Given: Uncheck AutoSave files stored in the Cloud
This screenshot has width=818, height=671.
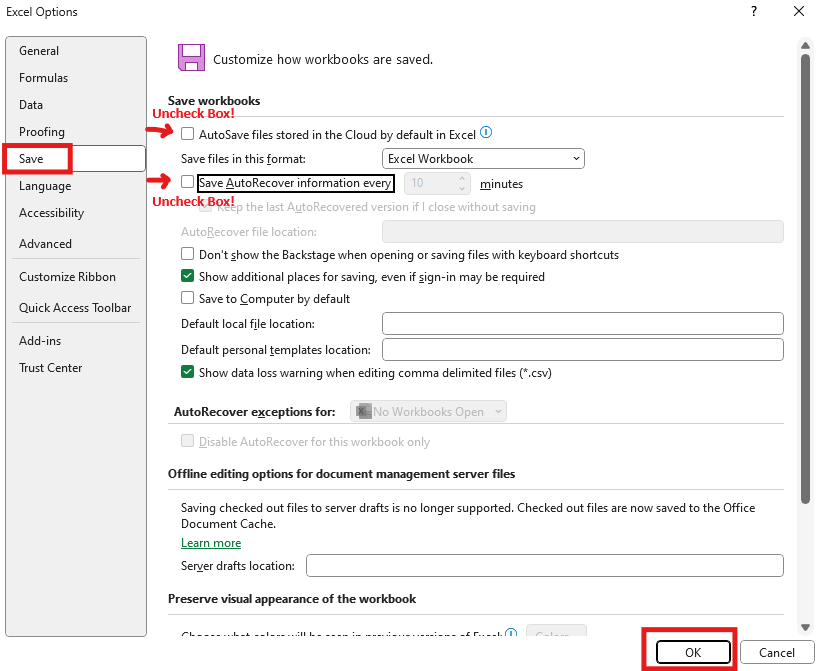Looking at the screenshot, I should 187,133.
